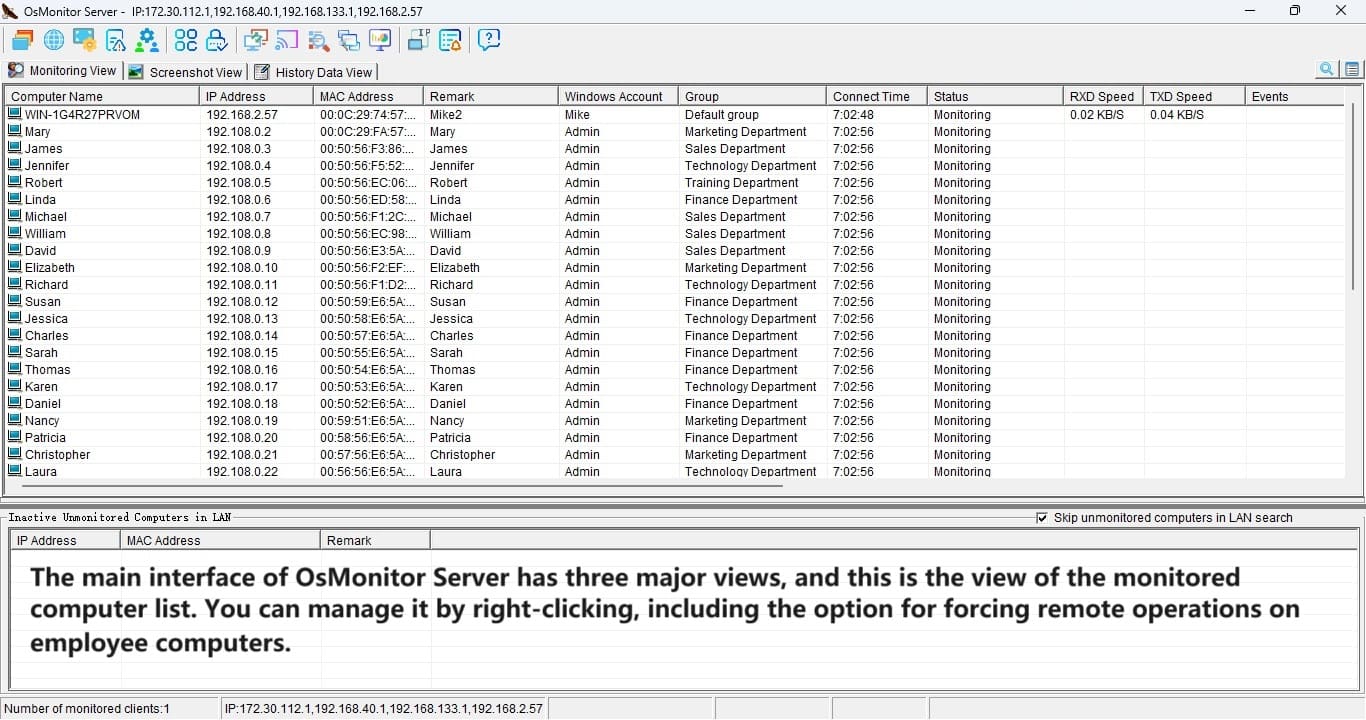Open the help question-mark toolbar icon
The image size is (1366, 720).
point(488,40)
